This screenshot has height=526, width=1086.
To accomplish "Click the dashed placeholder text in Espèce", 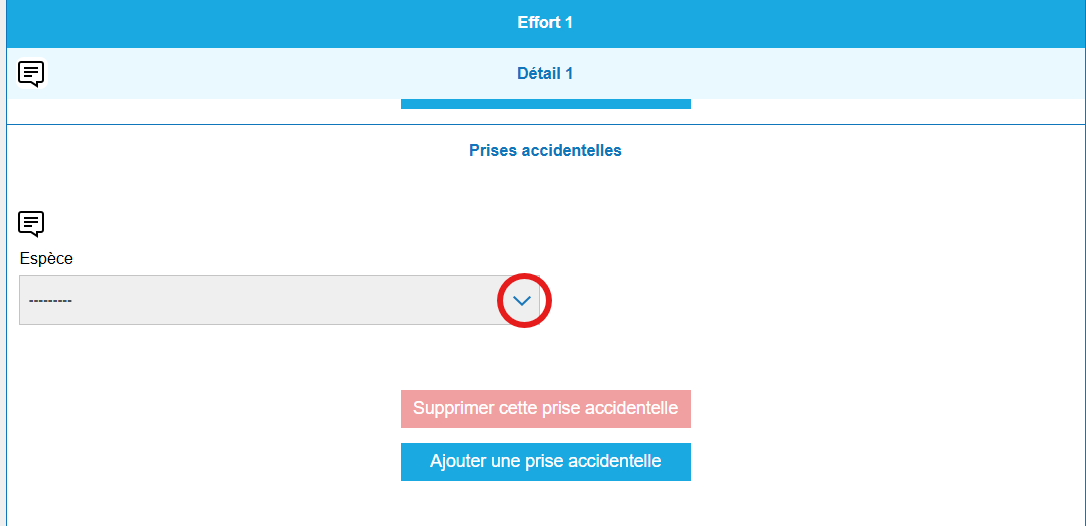I will tap(50, 300).
